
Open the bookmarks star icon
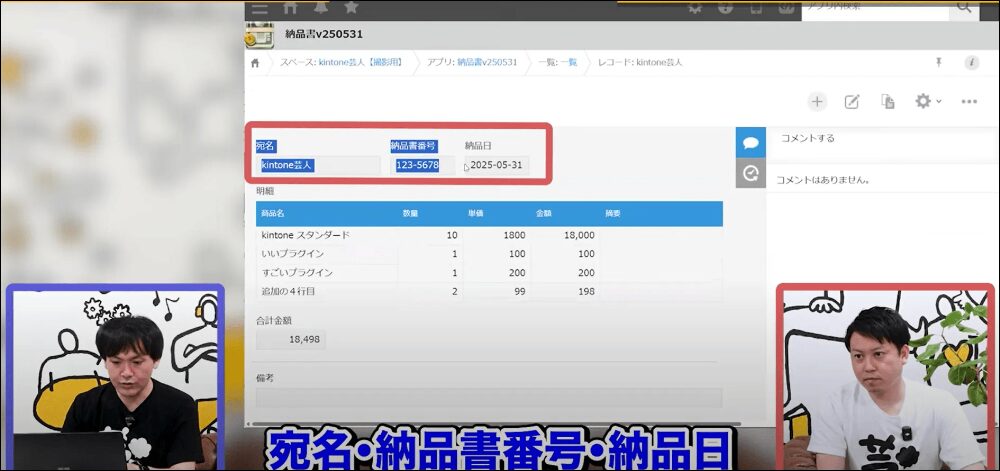(351, 8)
